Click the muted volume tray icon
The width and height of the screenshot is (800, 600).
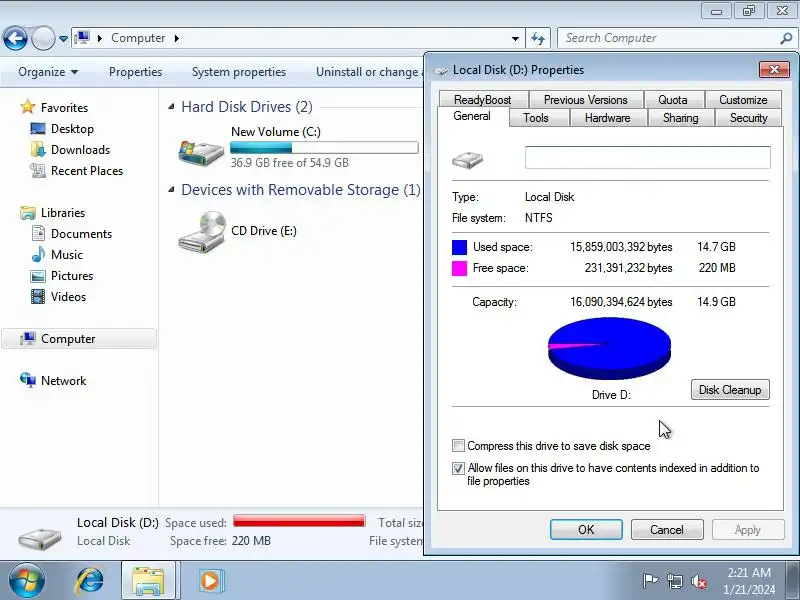click(699, 581)
